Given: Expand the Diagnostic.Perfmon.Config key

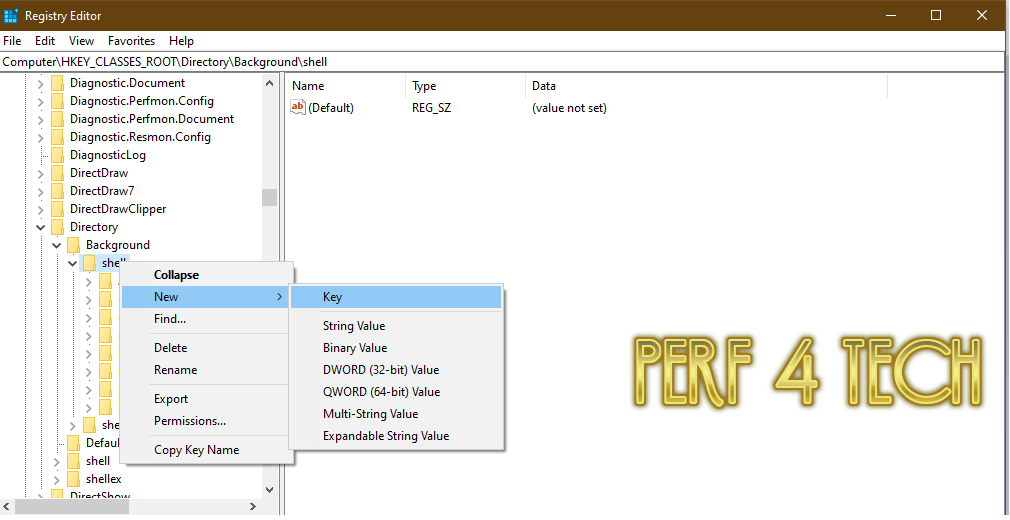Looking at the screenshot, I should point(41,101).
